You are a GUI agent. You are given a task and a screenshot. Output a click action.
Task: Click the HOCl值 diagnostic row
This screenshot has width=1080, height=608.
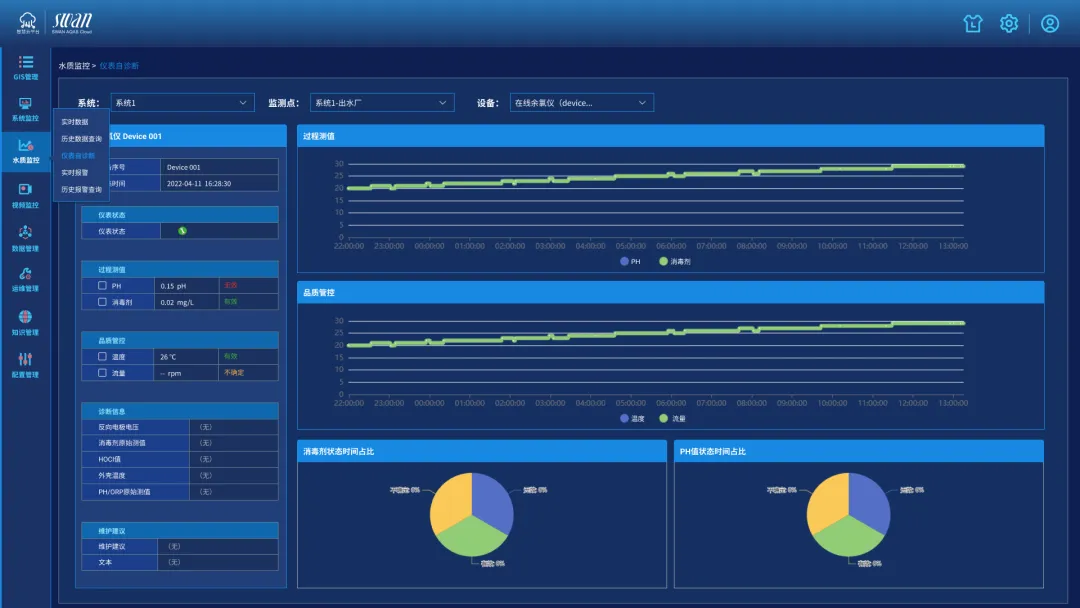pyautogui.click(x=180, y=459)
